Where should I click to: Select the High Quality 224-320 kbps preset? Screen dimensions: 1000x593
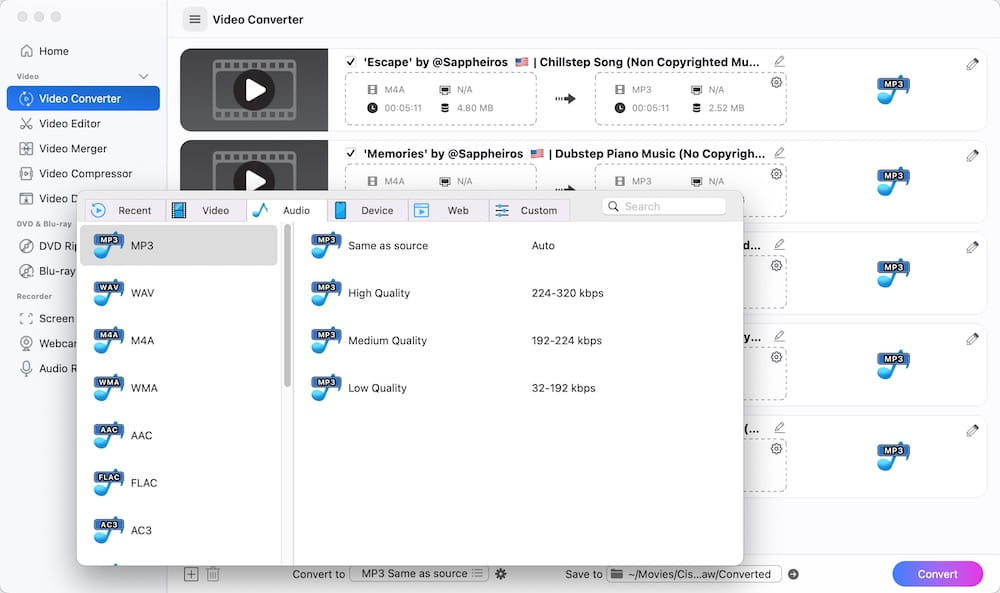coord(518,293)
